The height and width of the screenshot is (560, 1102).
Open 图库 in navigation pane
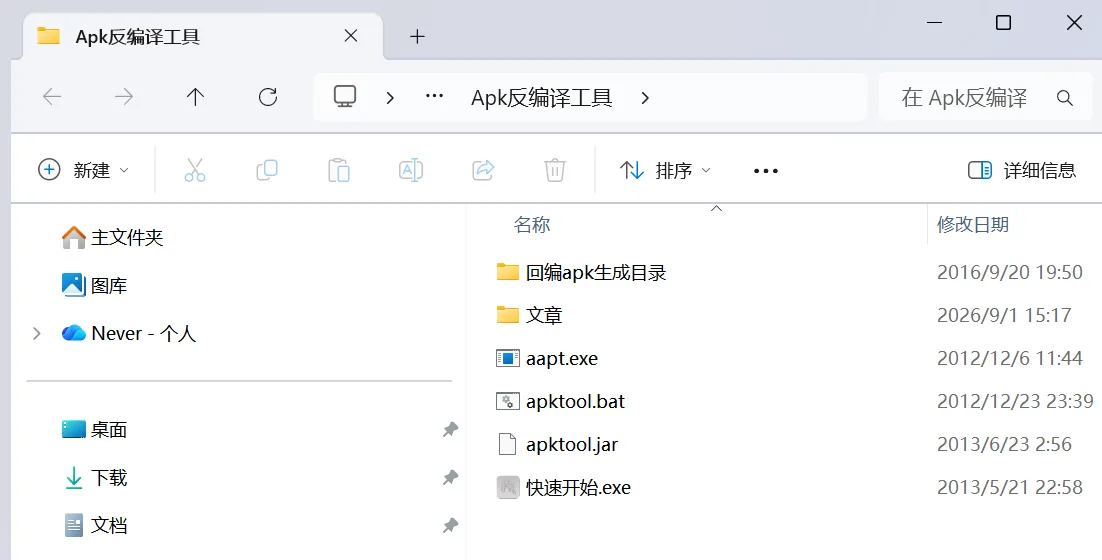coord(94,285)
